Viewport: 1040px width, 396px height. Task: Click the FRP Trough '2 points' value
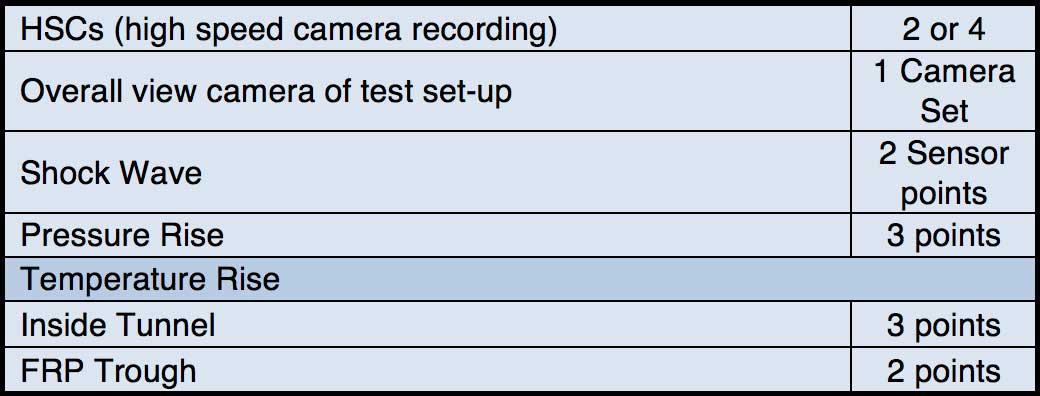point(943,369)
